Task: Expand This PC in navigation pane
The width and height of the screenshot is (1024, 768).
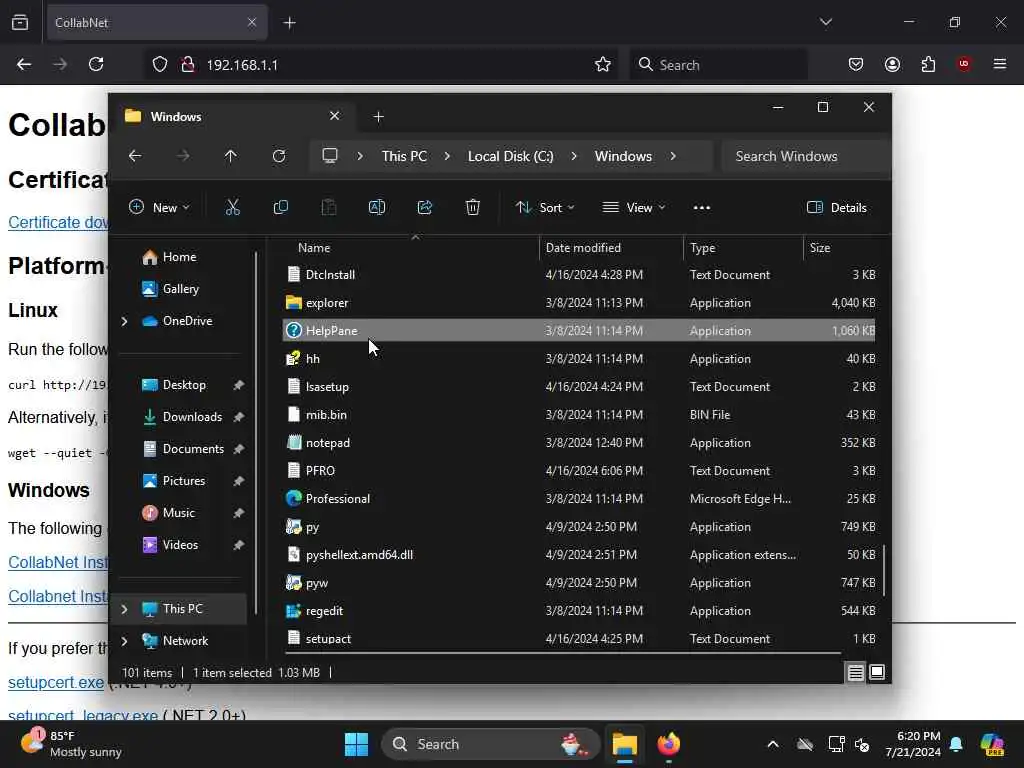Action: [124, 609]
